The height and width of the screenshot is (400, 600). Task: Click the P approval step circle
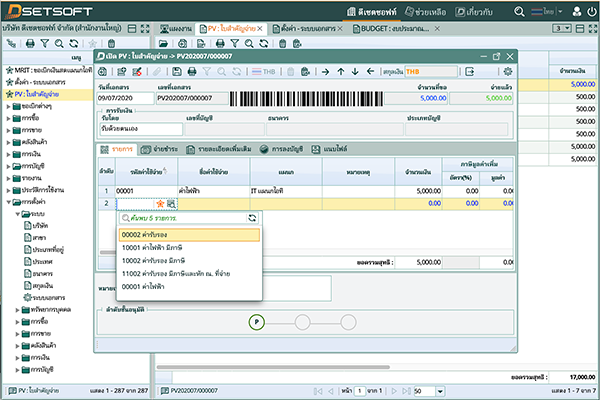[x=257, y=322]
